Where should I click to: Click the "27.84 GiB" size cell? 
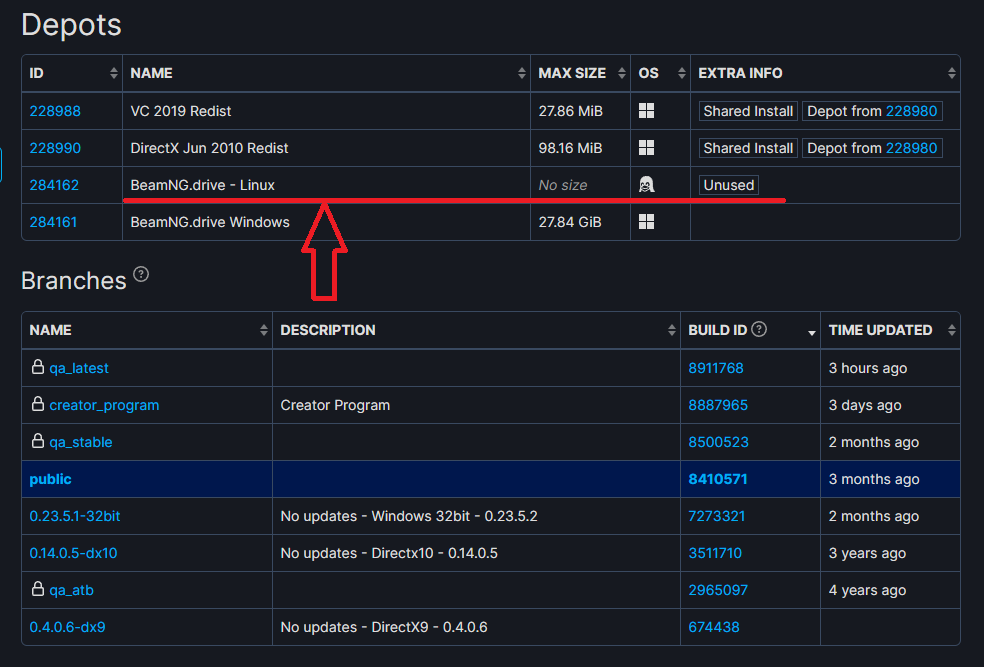570,222
